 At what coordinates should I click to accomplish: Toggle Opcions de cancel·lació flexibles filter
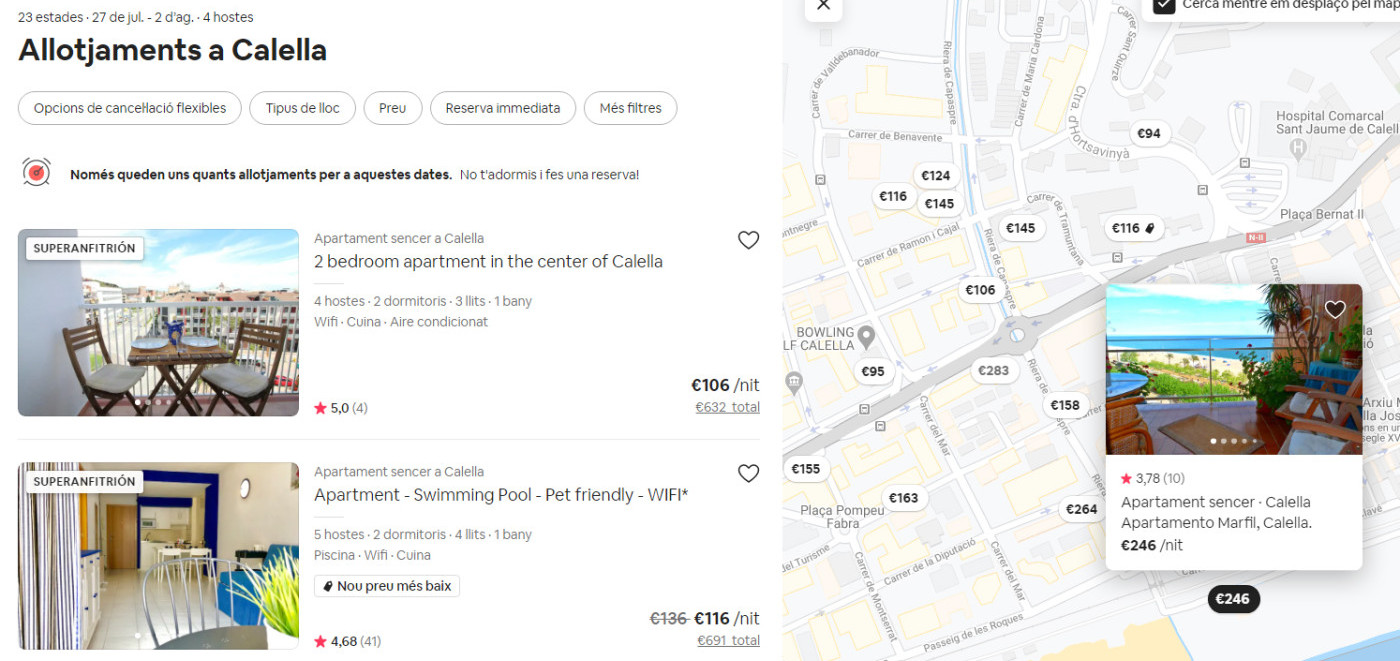130,108
